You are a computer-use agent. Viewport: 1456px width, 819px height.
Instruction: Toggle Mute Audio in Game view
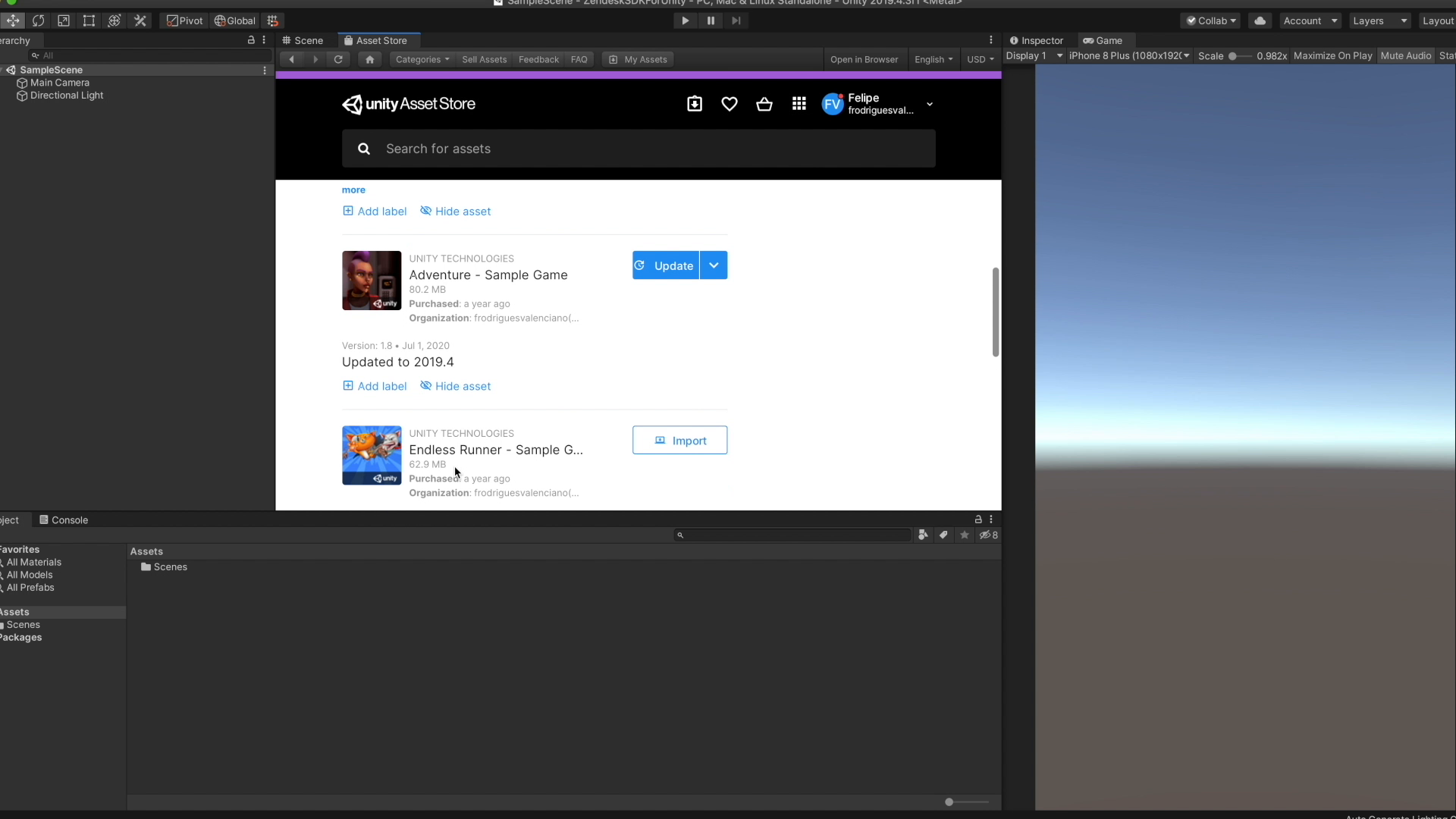point(1406,55)
